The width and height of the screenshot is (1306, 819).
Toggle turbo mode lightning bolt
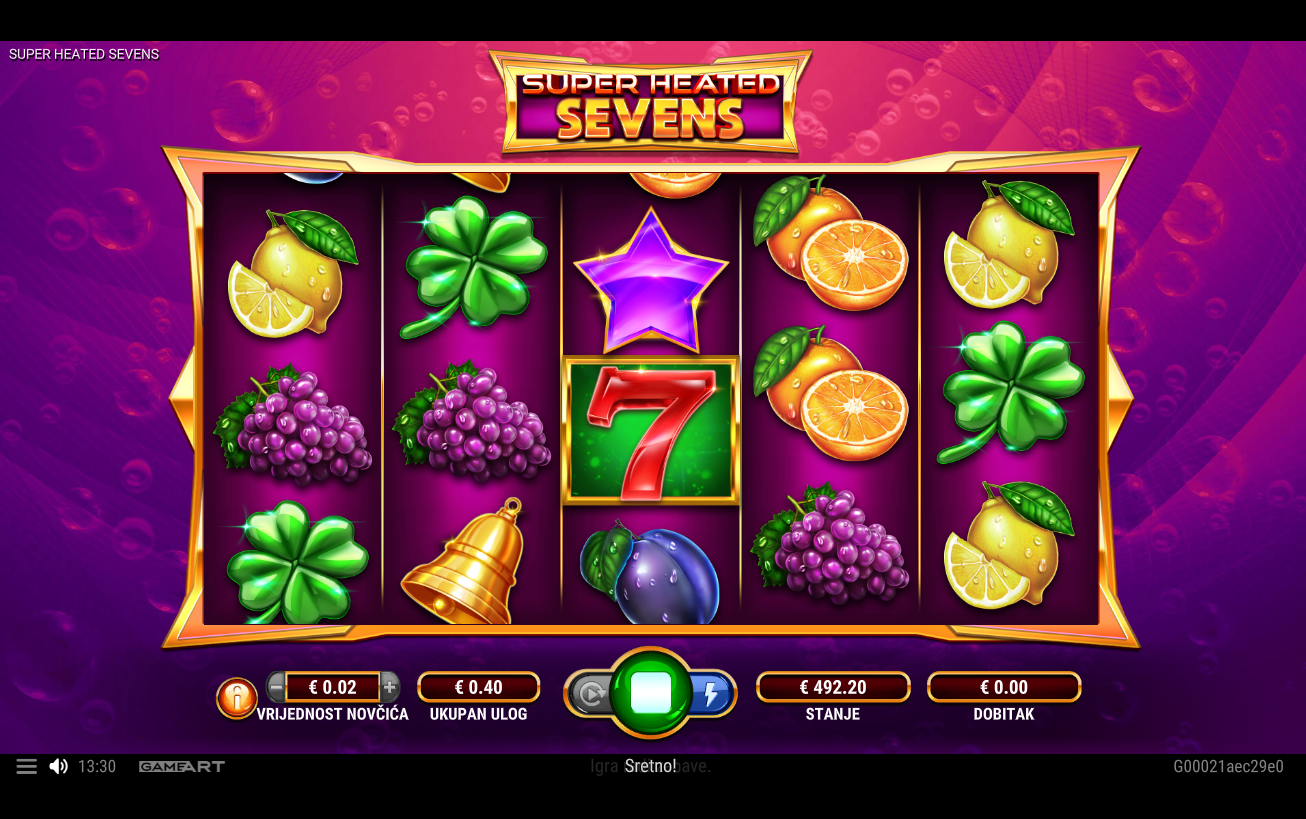coord(711,693)
